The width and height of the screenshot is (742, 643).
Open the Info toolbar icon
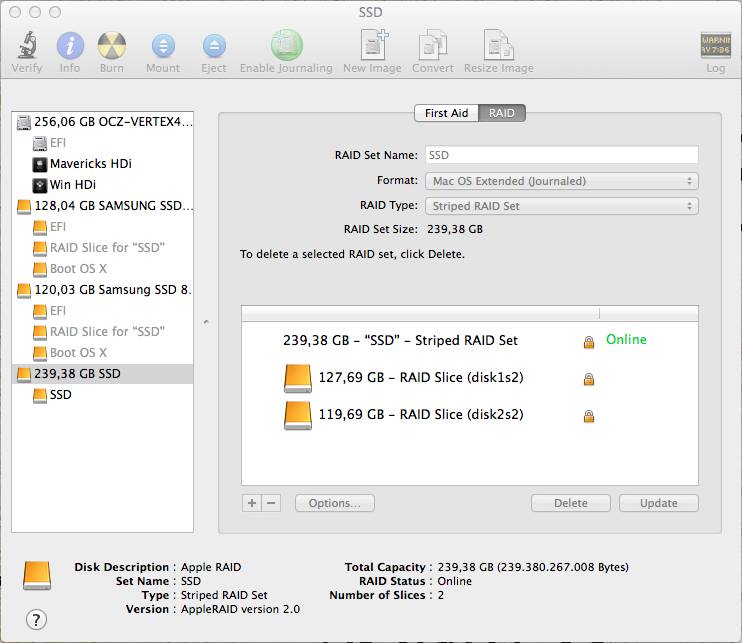(x=70, y=45)
